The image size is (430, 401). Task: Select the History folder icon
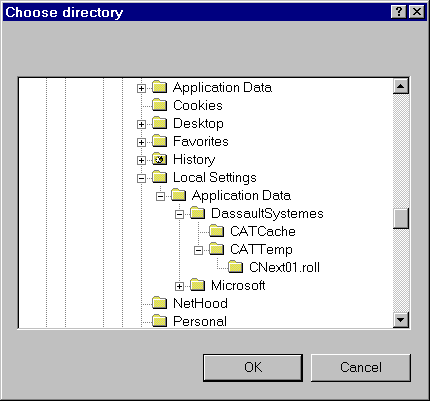tap(160, 159)
